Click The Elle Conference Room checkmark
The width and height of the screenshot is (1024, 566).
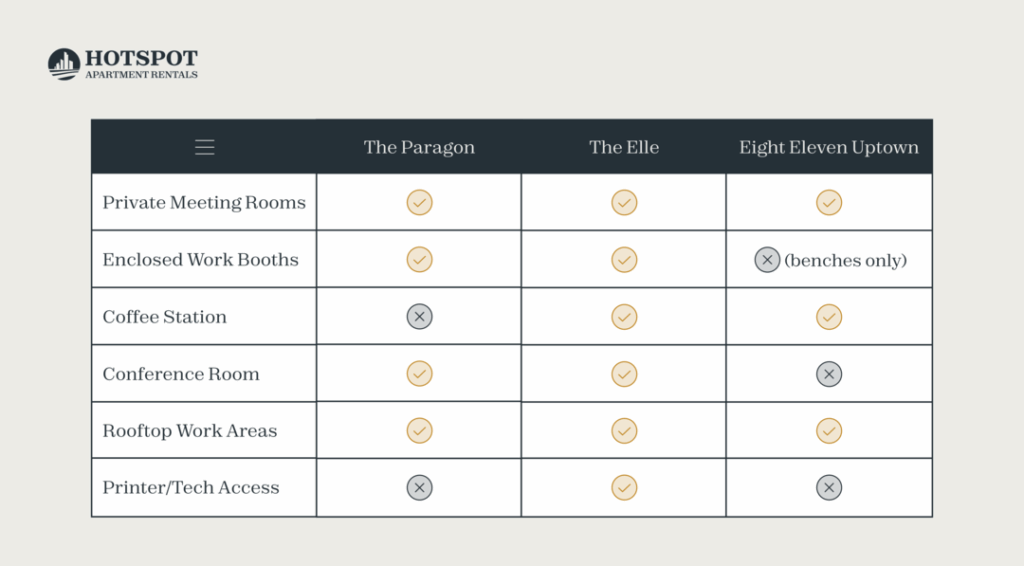point(624,374)
